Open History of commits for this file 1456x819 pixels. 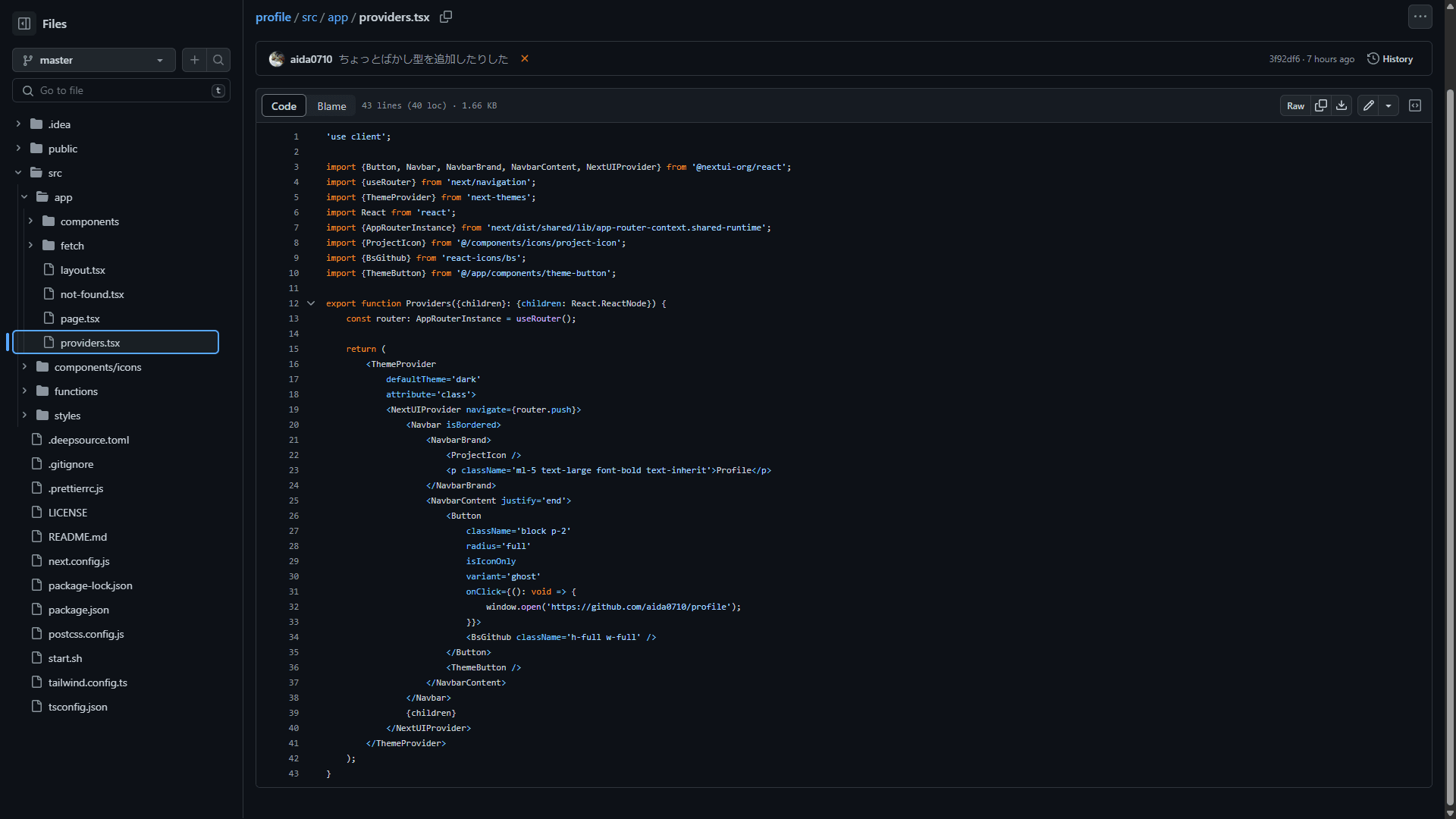[x=1390, y=58]
